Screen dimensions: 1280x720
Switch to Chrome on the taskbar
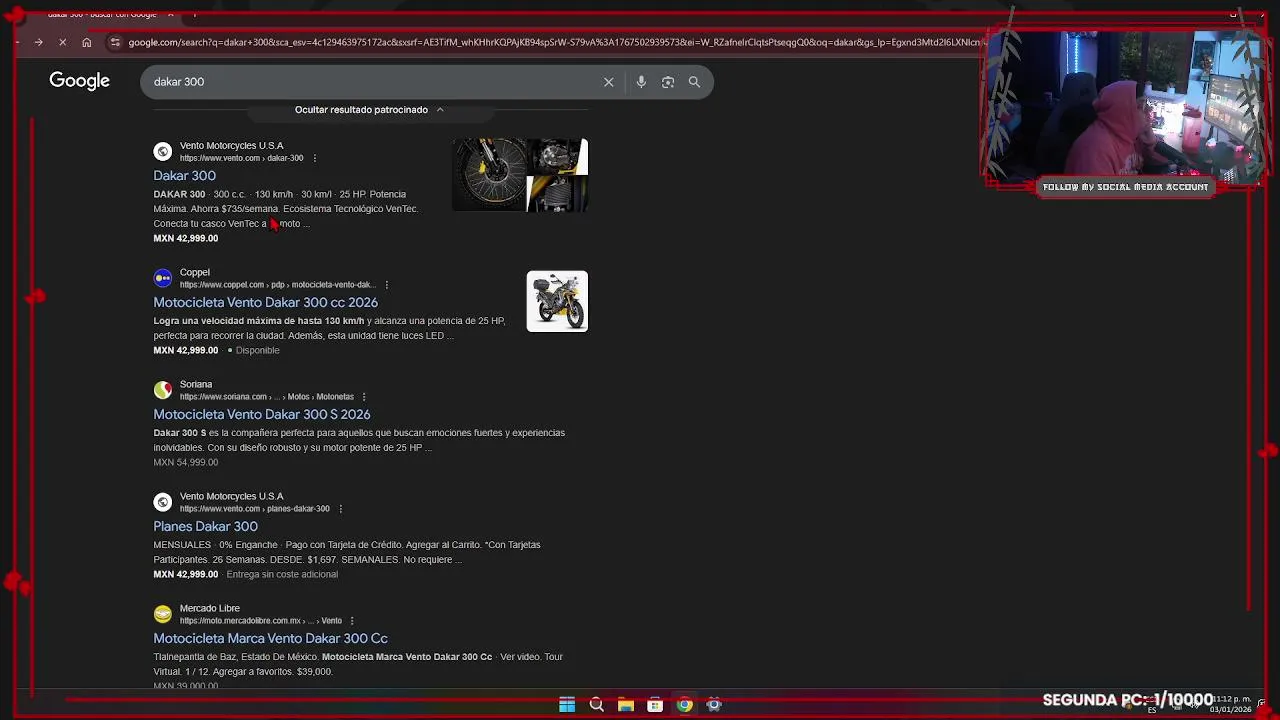pos(684,705)
